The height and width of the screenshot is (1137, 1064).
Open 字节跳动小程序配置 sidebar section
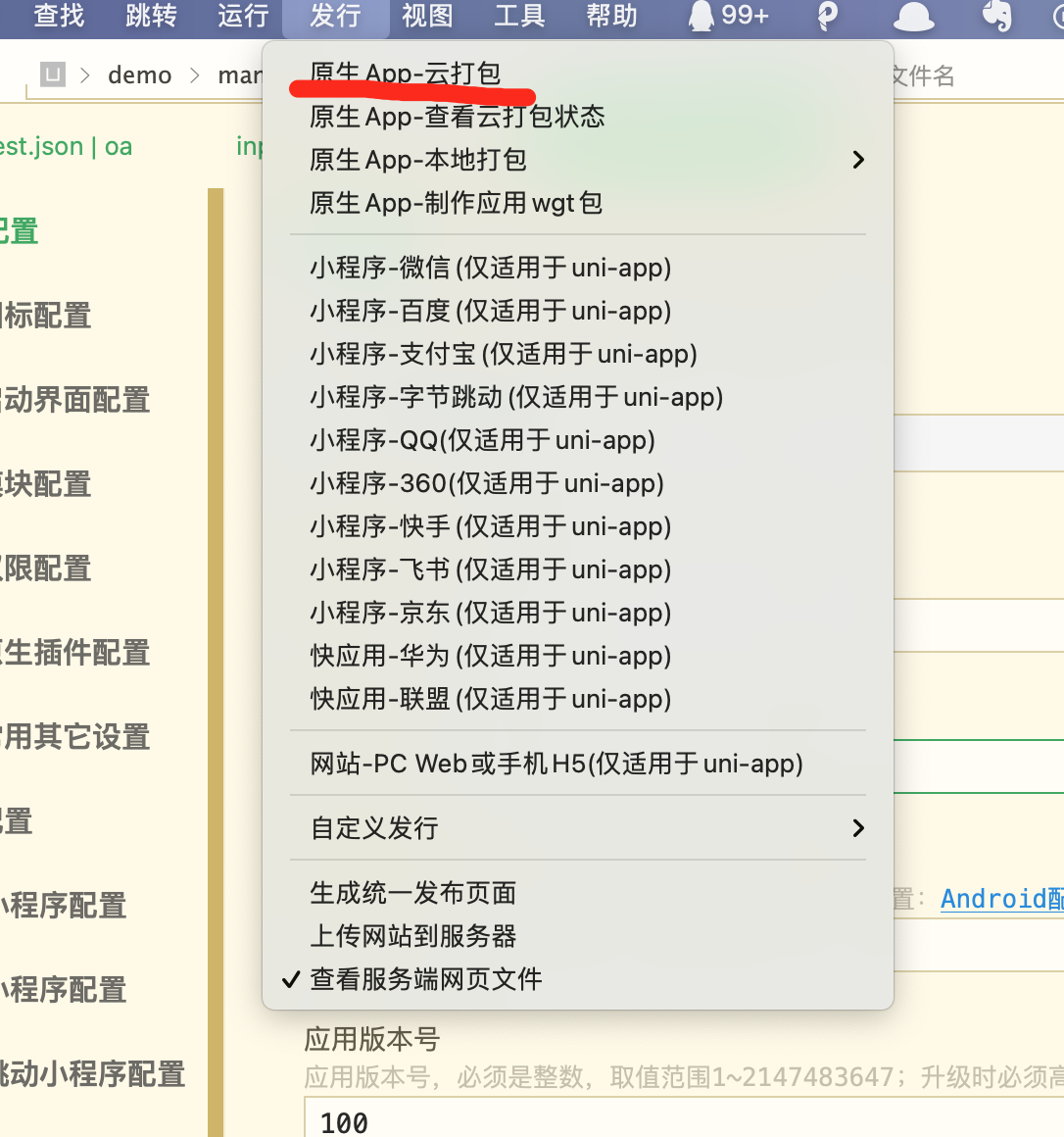(93, 1073)
